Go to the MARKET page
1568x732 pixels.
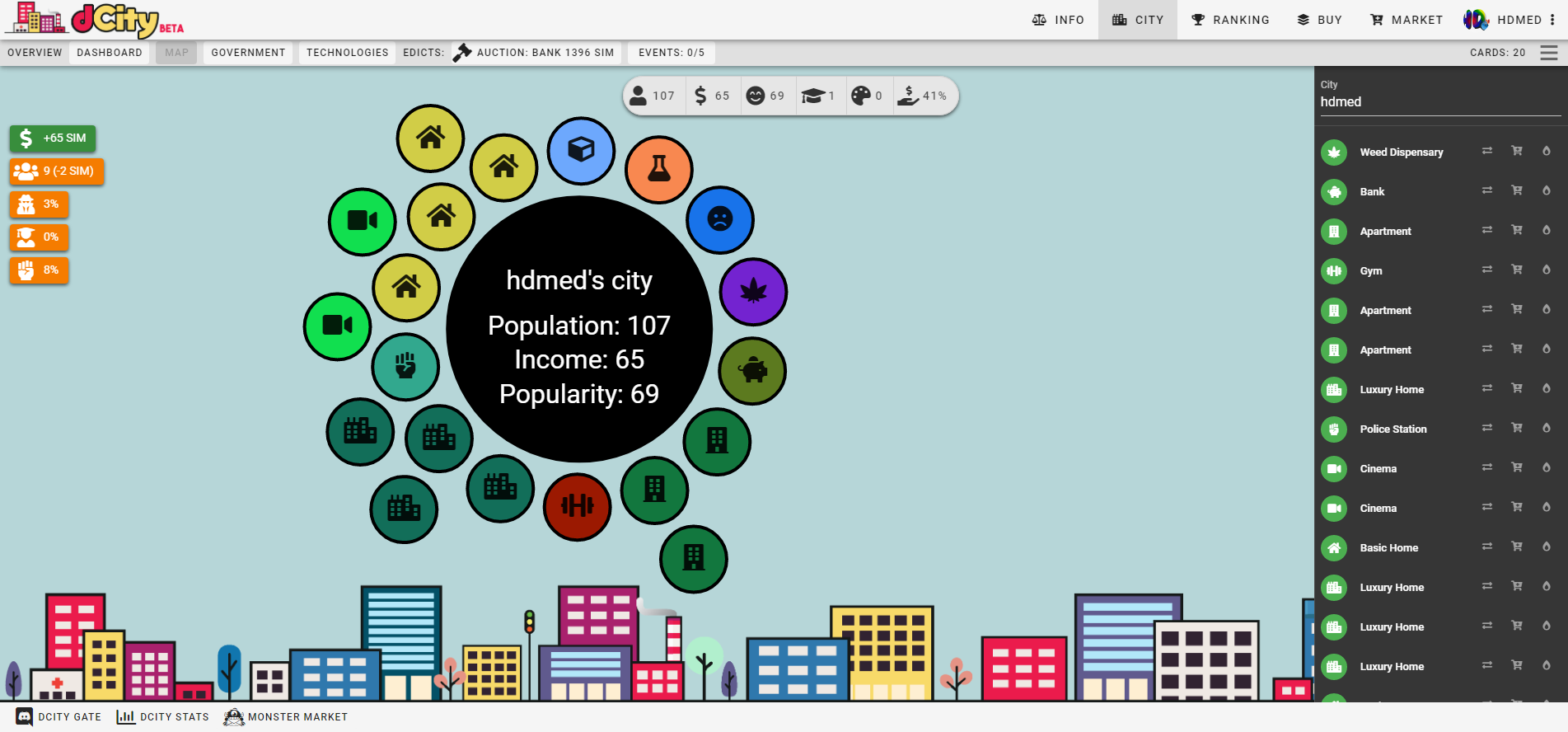click(x=1407, y=20)
